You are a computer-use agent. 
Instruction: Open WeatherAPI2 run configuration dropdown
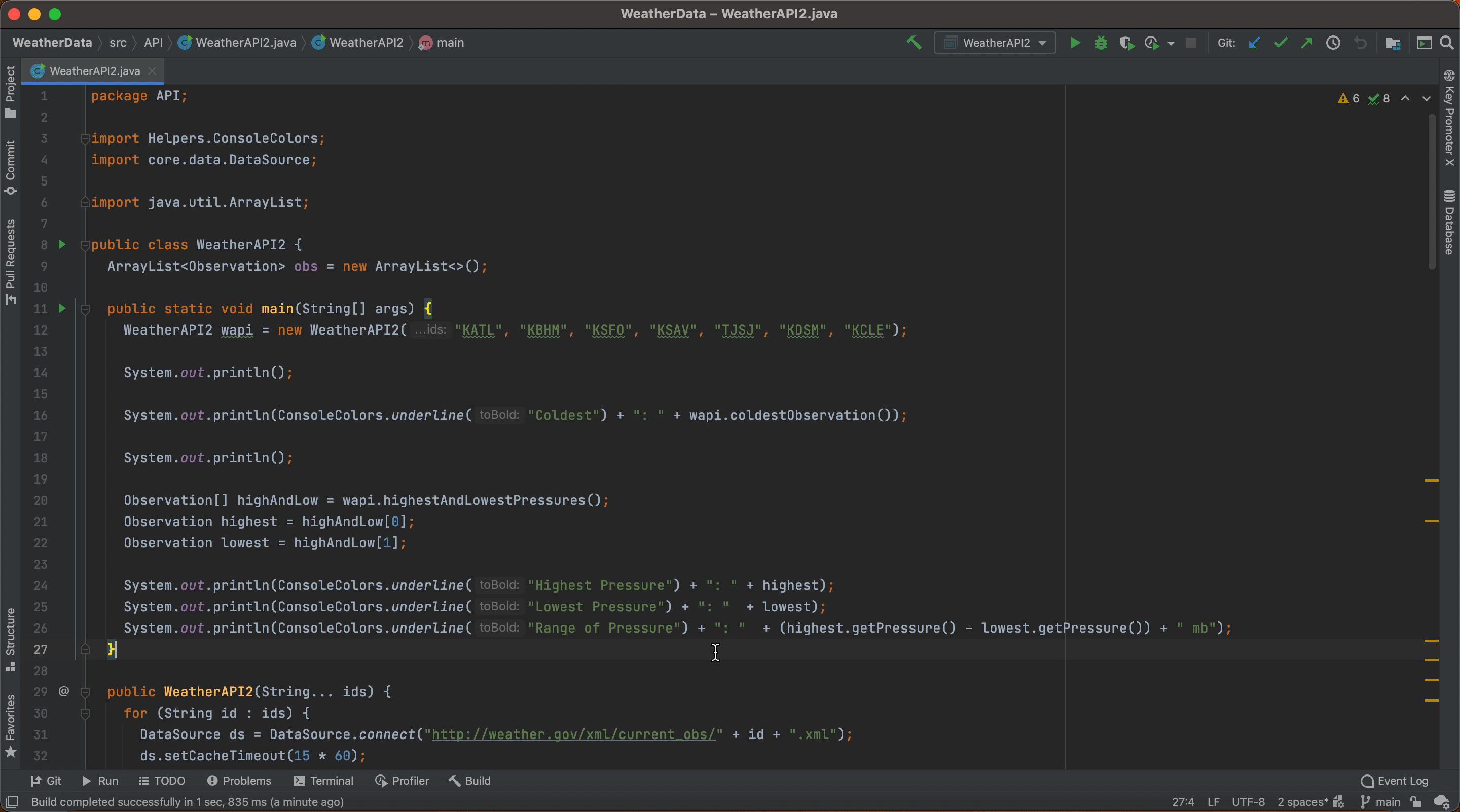click(995, 43)
